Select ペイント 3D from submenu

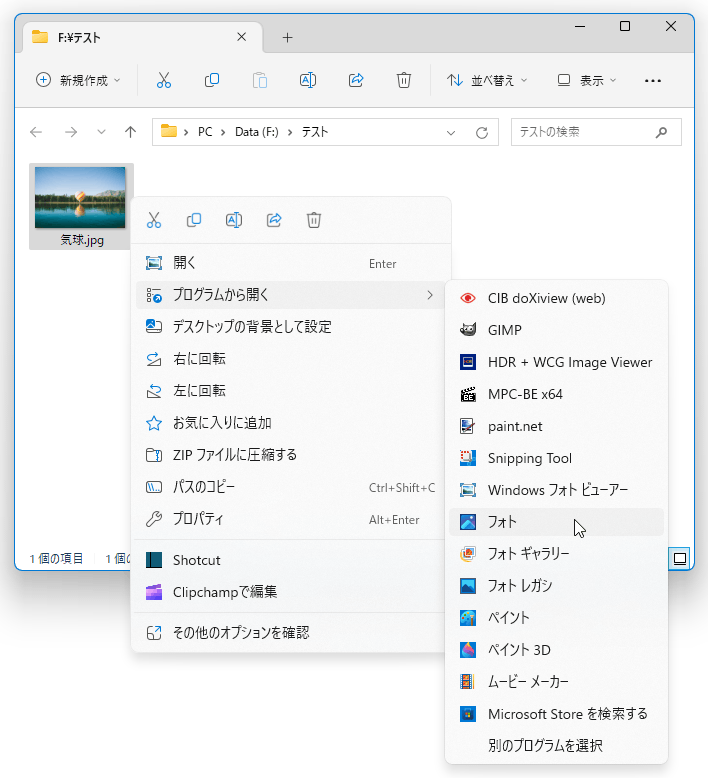tap(556, 650)
